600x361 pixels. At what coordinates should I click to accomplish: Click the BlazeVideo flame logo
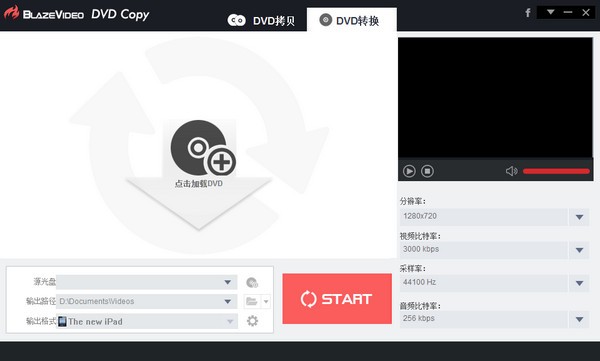coord(11,13)
